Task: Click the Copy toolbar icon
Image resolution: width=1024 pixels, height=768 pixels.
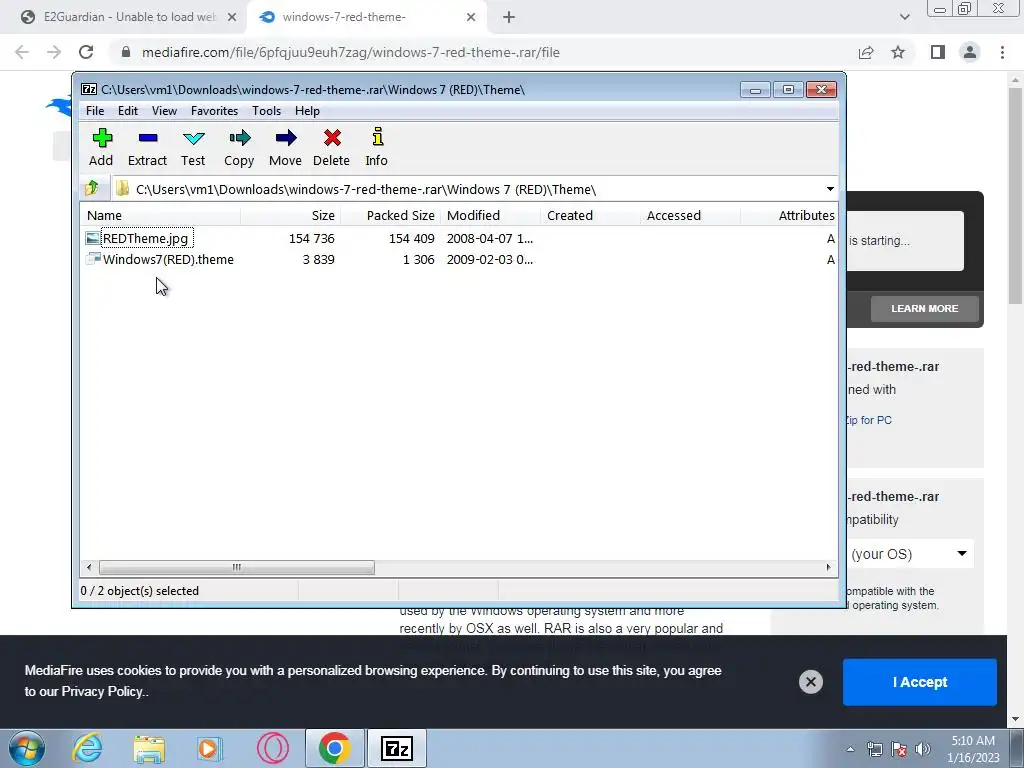Action: [239, 148]
